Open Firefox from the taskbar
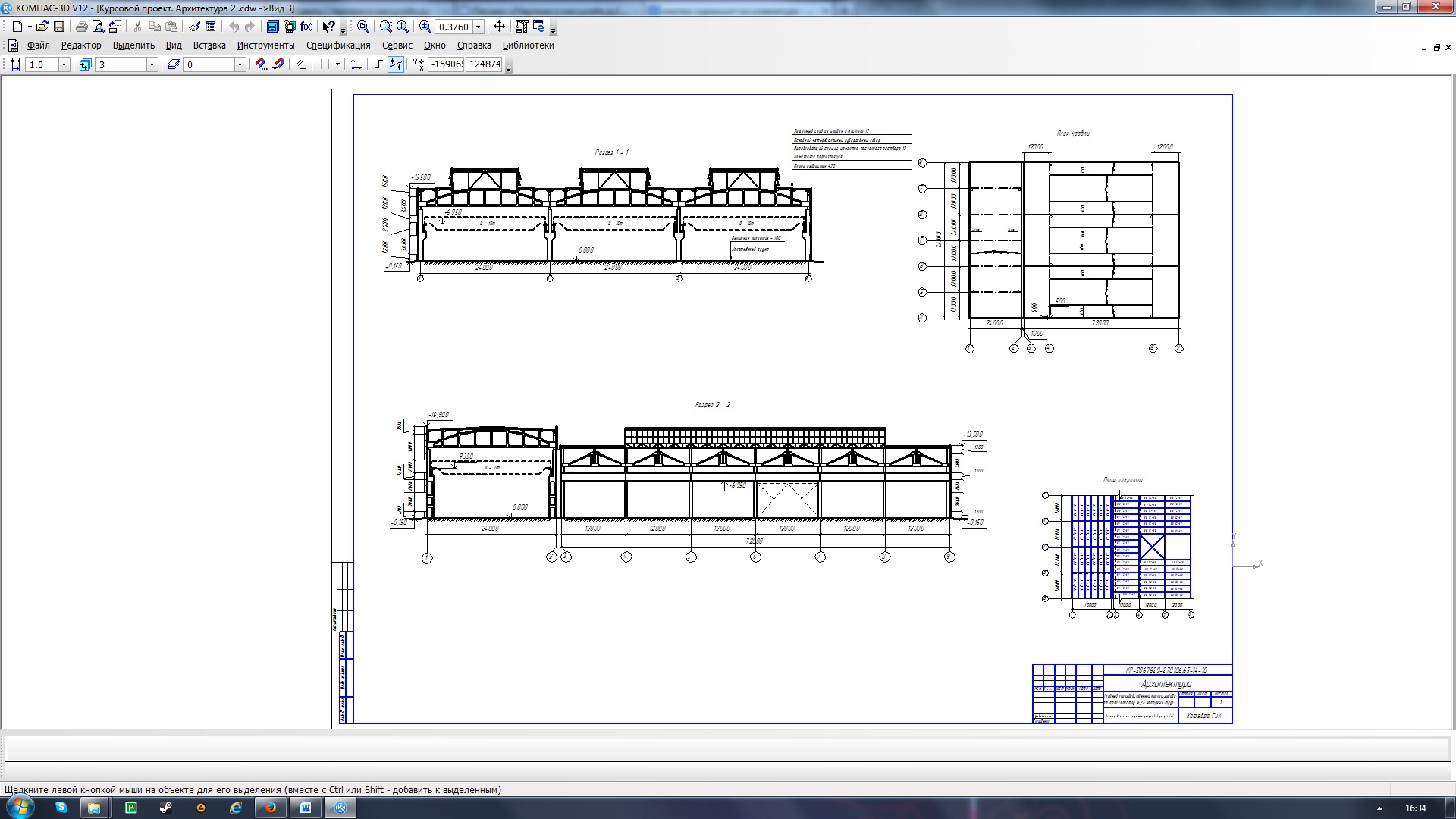Screen dimensions: 1456x819 tap(270, 808)
